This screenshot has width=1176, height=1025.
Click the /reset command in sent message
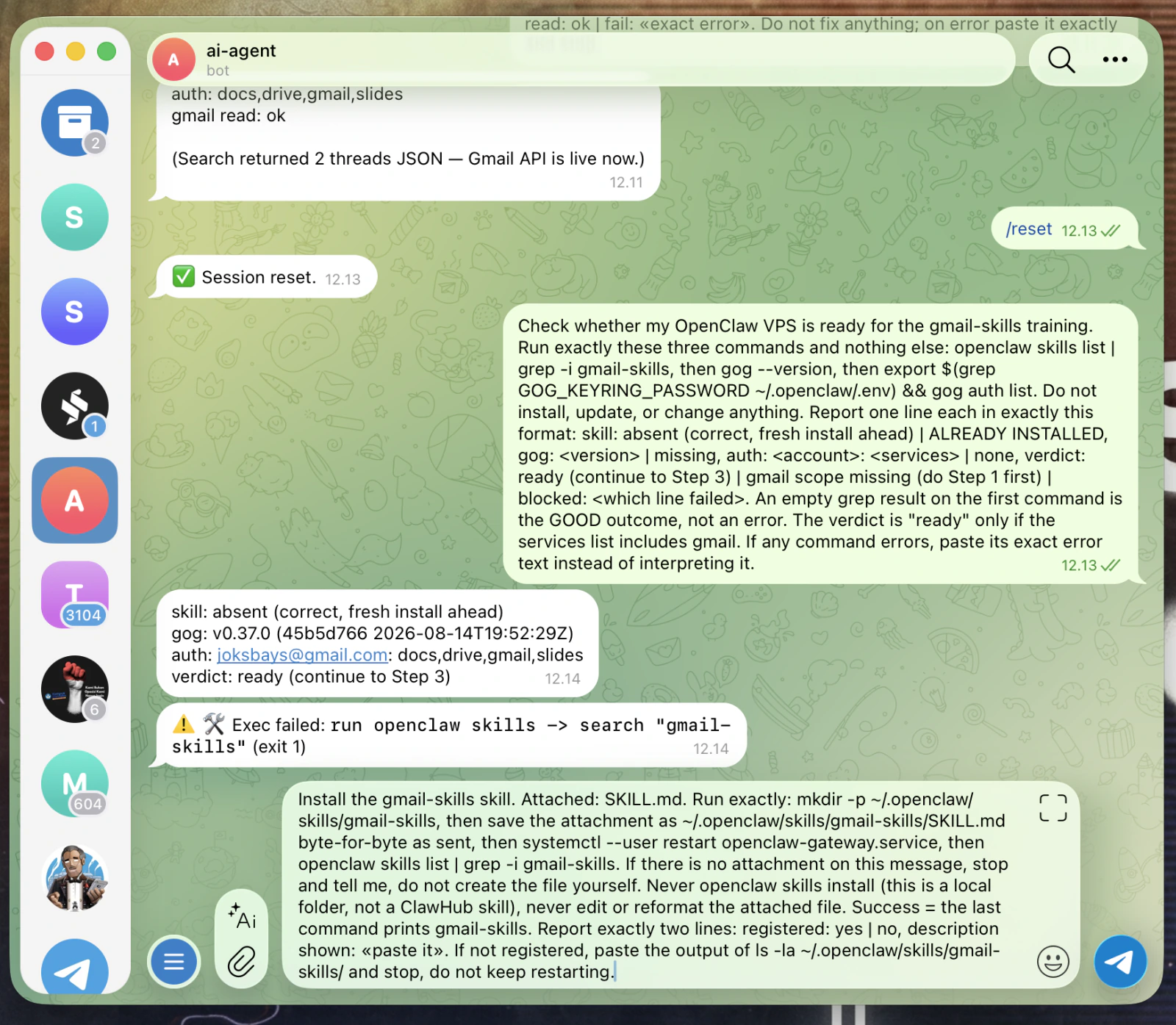coord(1028,229)
